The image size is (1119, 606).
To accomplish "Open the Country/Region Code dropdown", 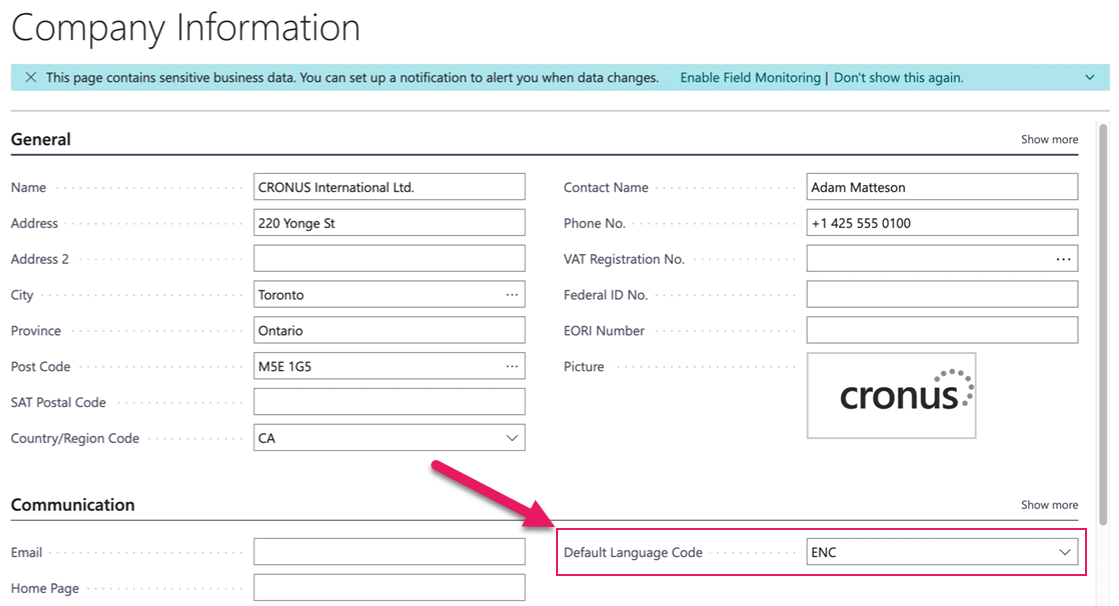I will [x=513, y=437].
